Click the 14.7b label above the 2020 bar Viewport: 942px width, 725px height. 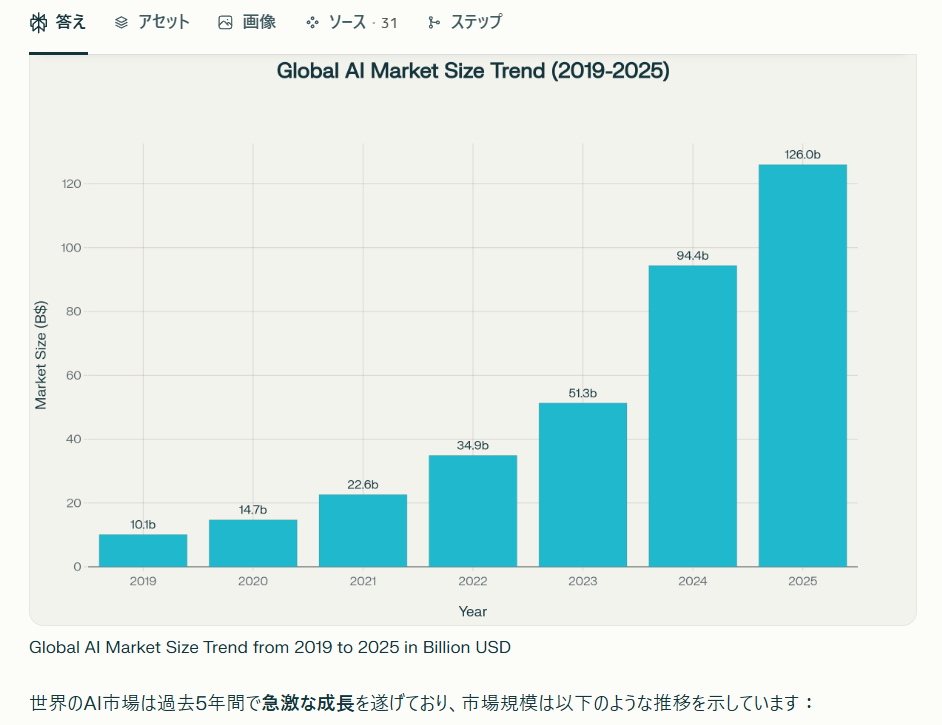click(253, 510)
